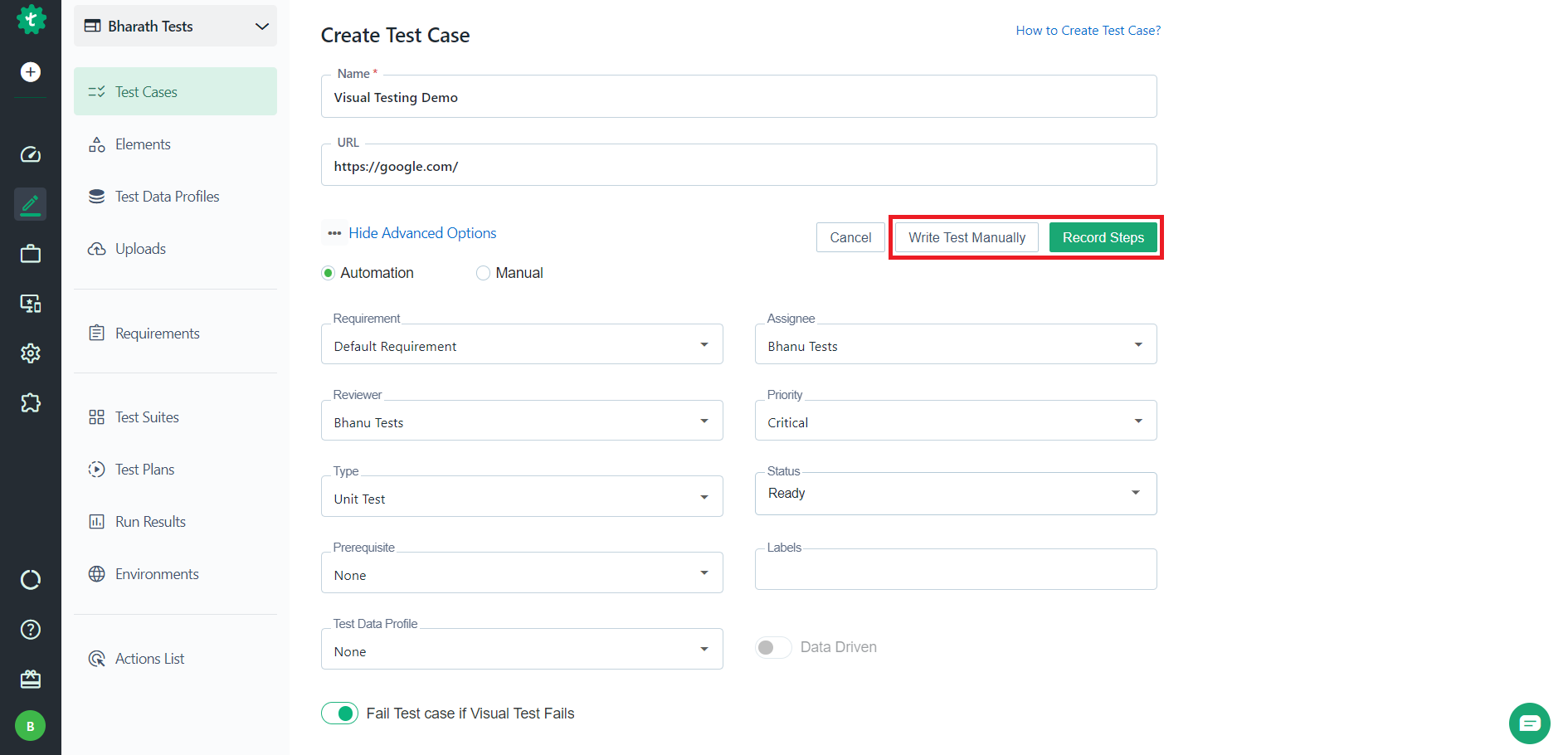Open the Status dropdown showing Ready
Image resolution: width=1568 pixels, height=755 pixels.
point(956,494)
